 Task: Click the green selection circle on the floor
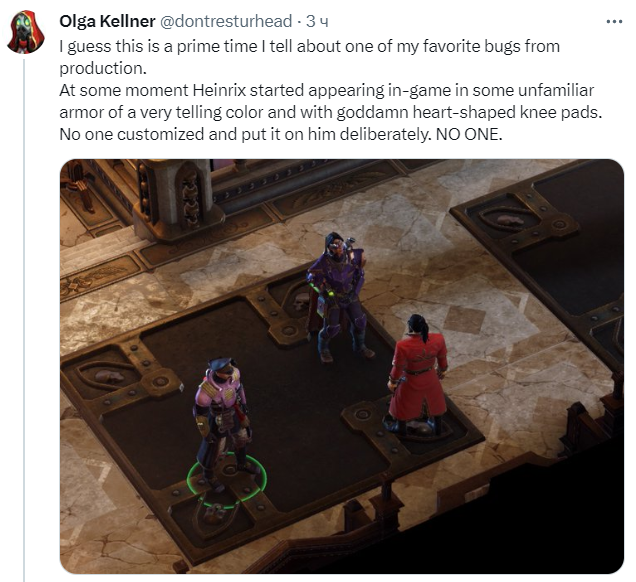[x=227, y=481]
